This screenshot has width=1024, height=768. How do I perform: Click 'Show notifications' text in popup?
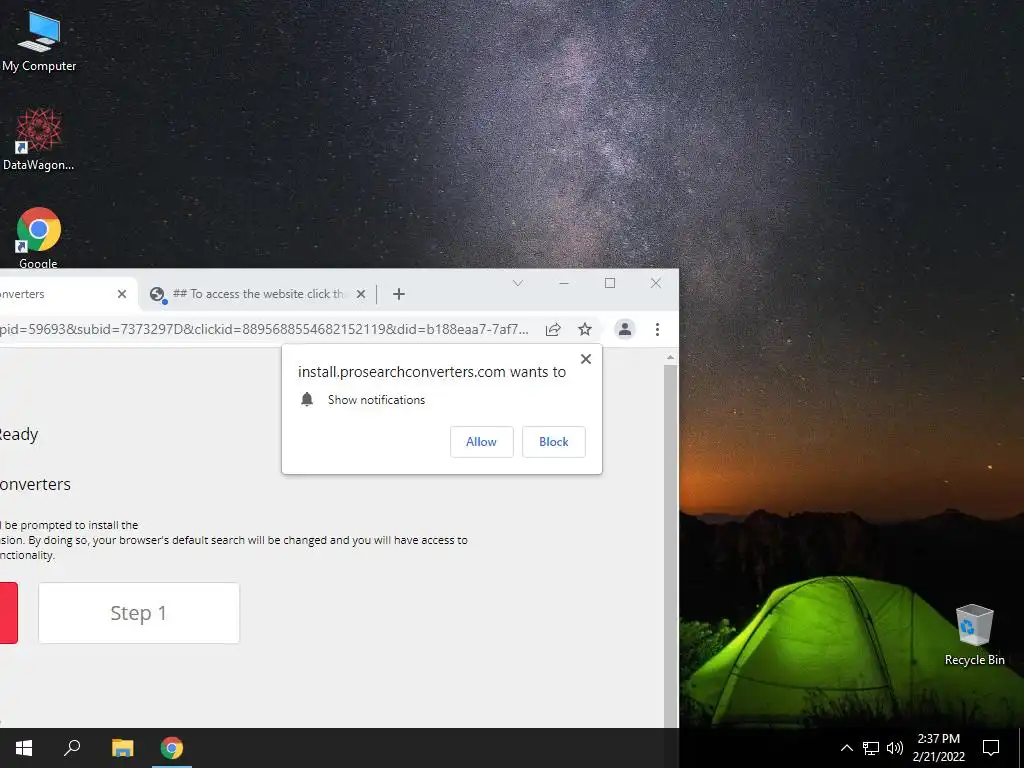pyautogui.click(x=376, y=400)
